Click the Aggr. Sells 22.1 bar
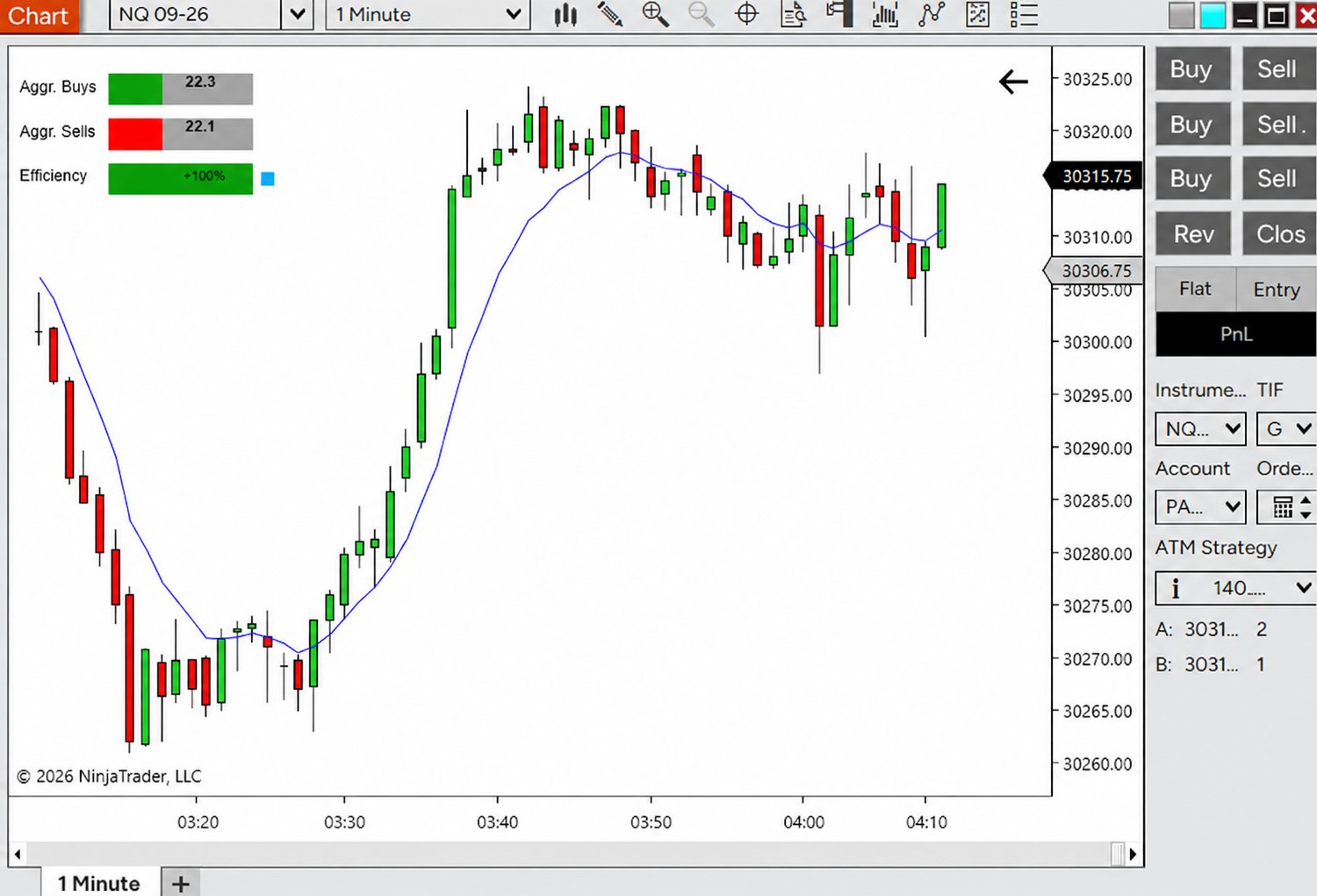 181,133
